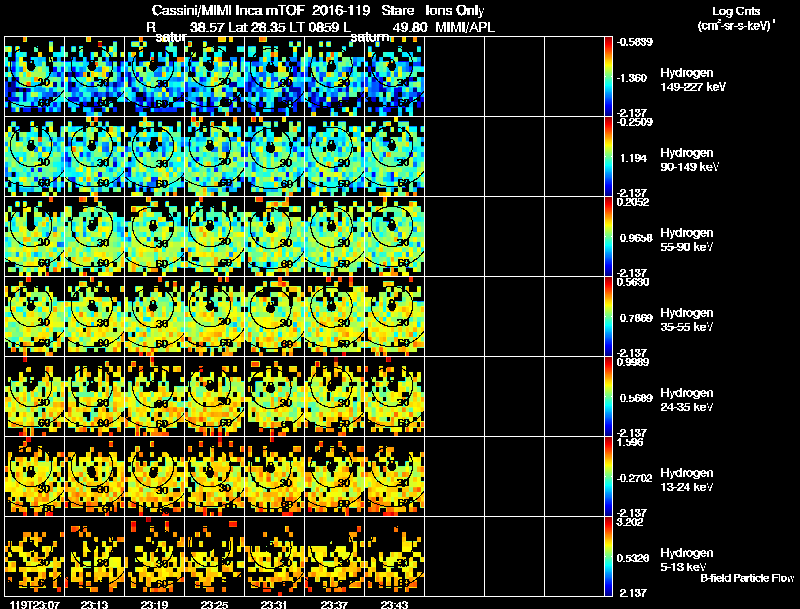Pick the 55-90 keV panel at 23:37

[x=335, y=237]
